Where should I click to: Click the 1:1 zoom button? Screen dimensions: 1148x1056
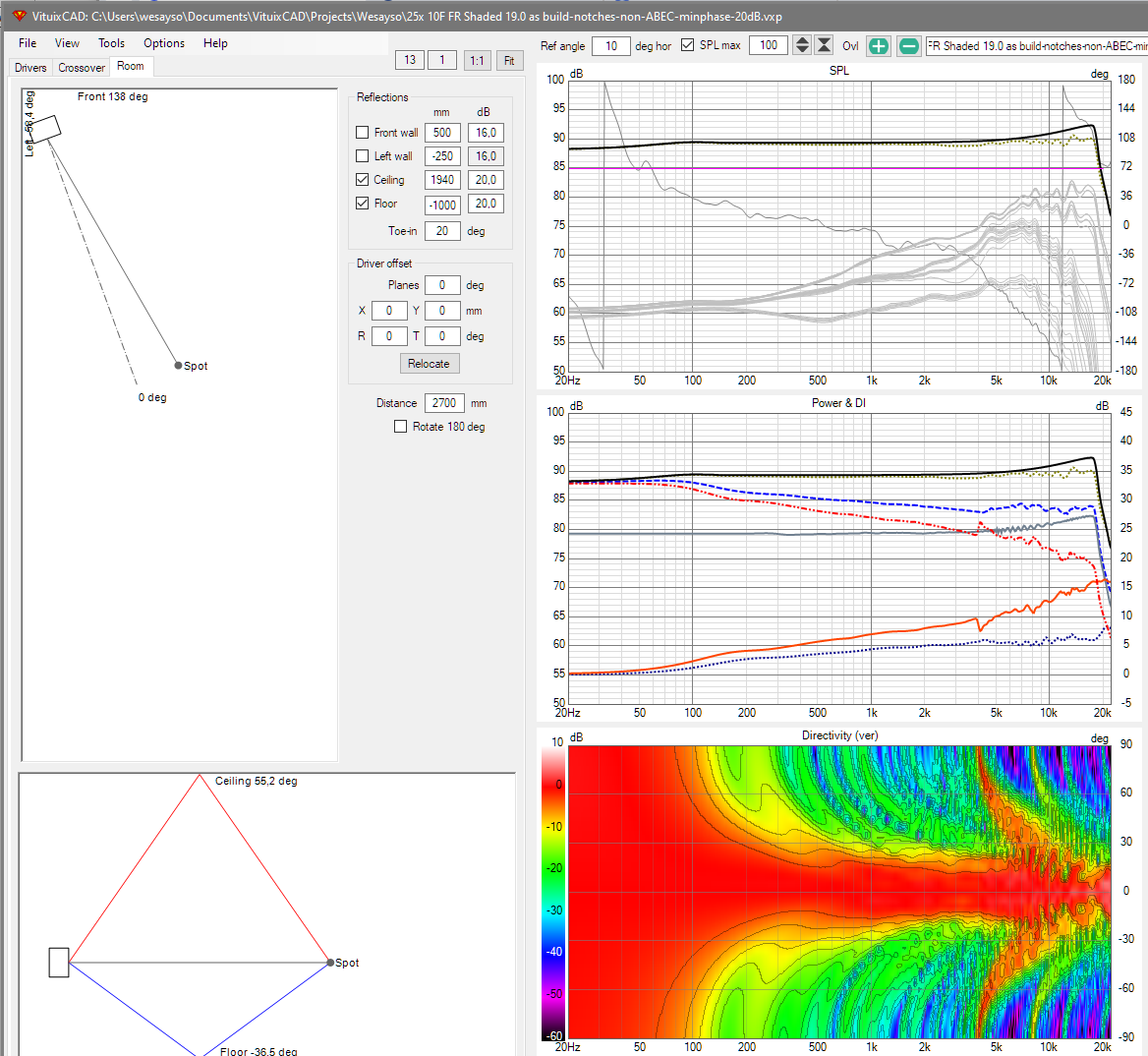coord(477,60)
